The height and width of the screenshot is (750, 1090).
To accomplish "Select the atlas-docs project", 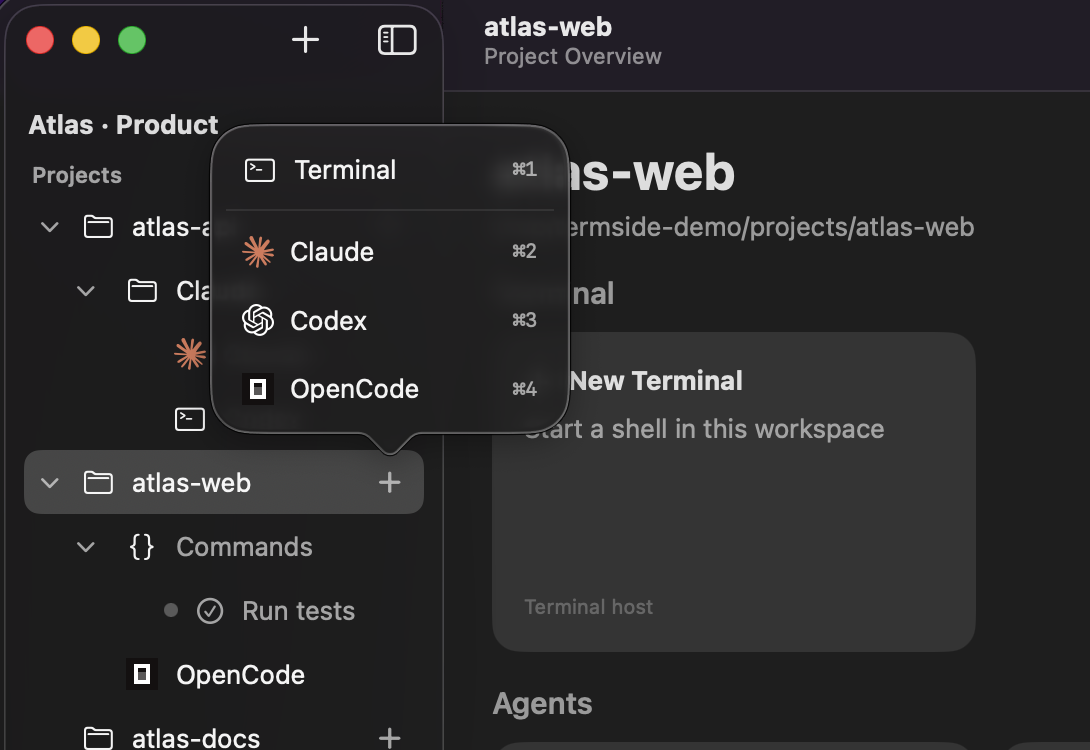I will pyautogui.click(x=224, y=737).
